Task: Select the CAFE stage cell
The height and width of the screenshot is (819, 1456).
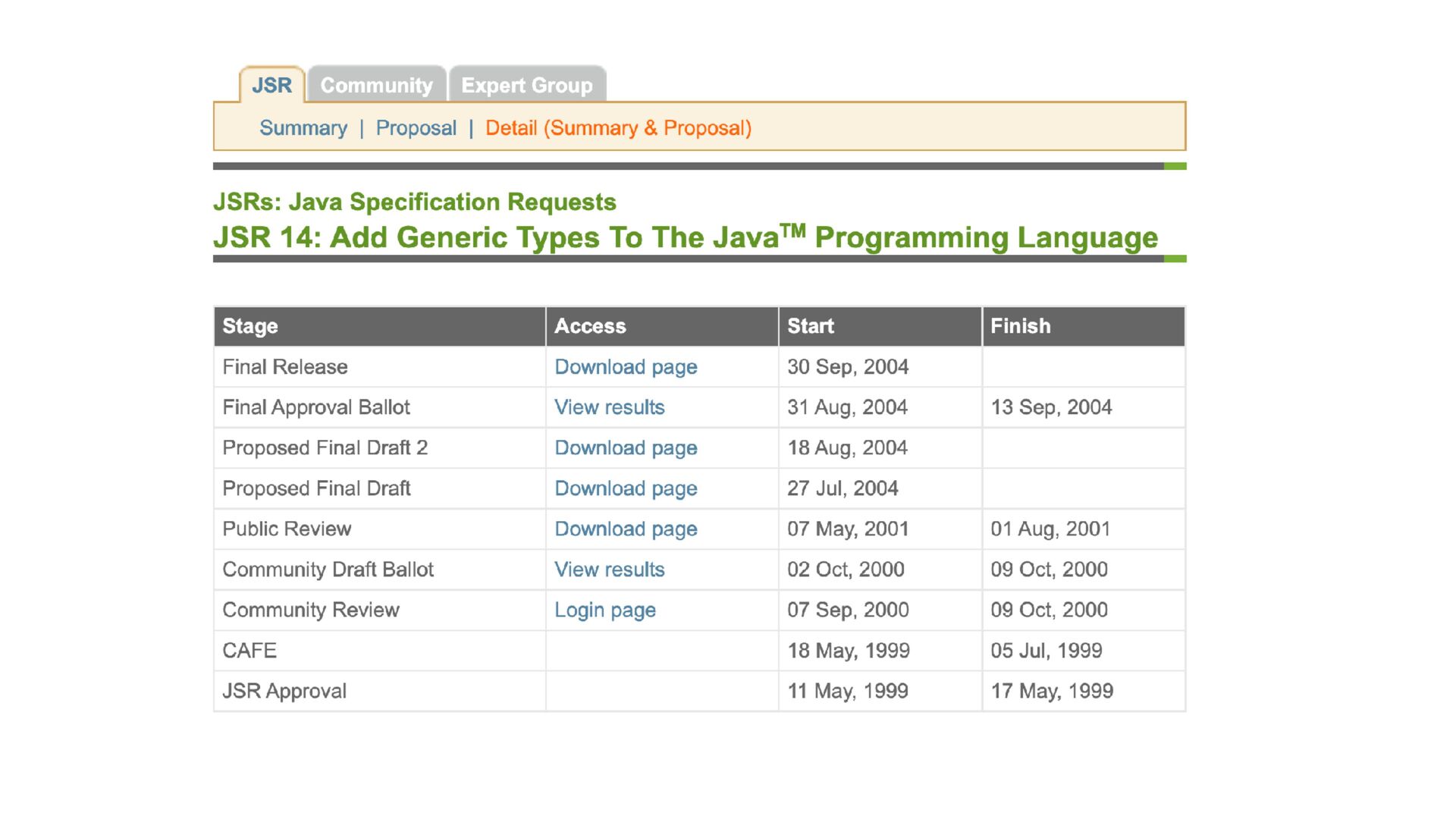Action: (x=249, y=651)
